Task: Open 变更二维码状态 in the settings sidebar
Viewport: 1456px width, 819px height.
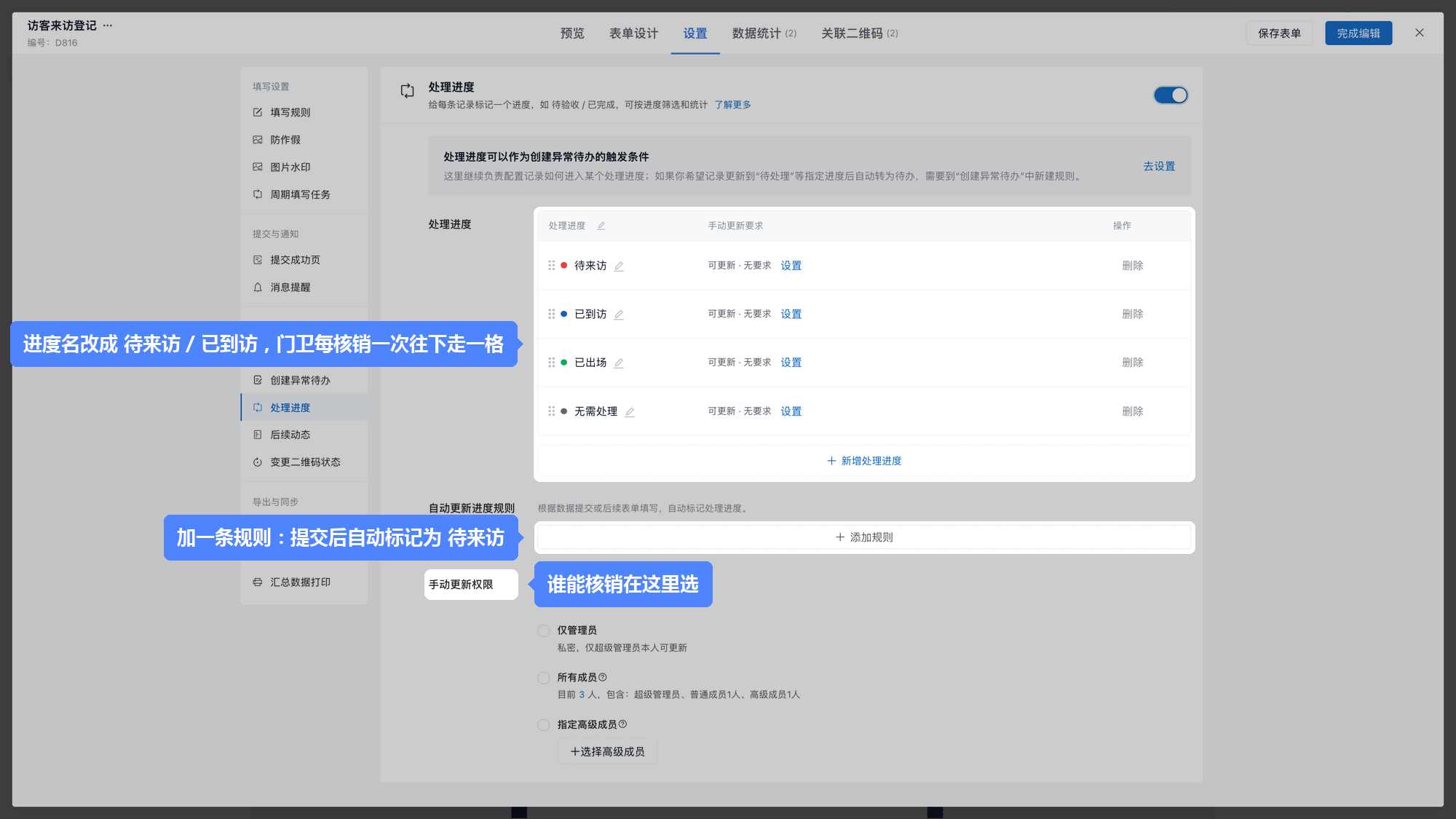Action: [304, 462]
